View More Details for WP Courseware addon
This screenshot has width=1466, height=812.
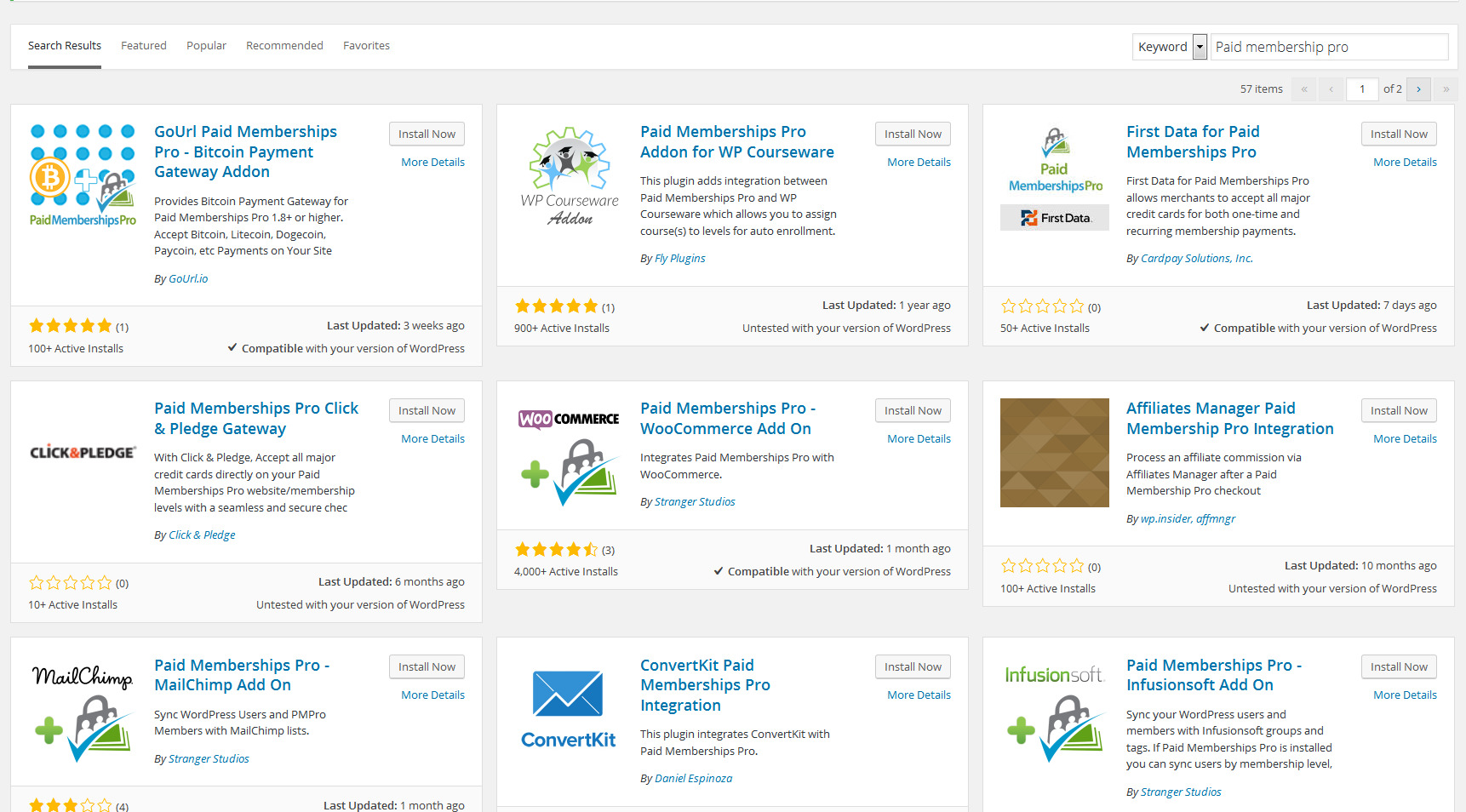coord(919,162)
